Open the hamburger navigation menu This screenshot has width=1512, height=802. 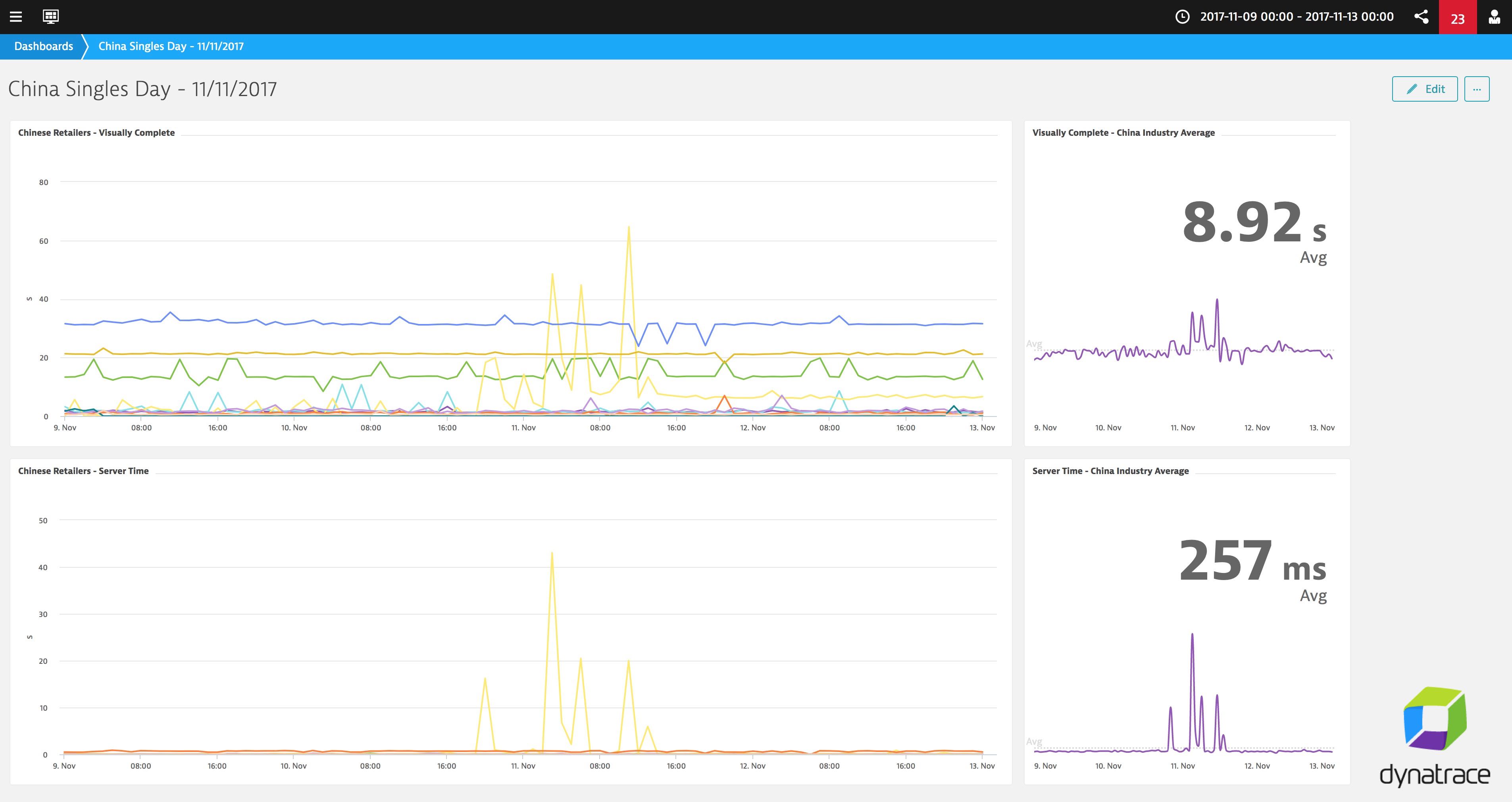pos(16,16)
